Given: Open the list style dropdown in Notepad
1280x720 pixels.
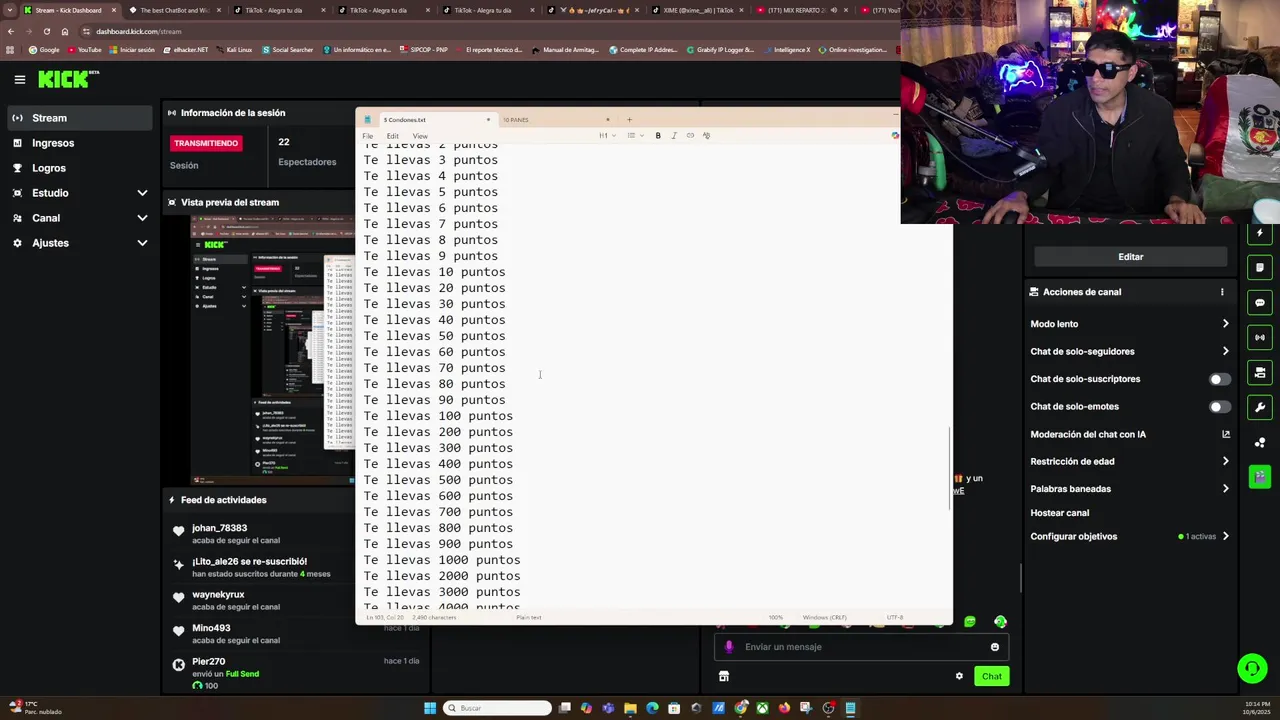Looking at the screenshot, I should [634, 136].
